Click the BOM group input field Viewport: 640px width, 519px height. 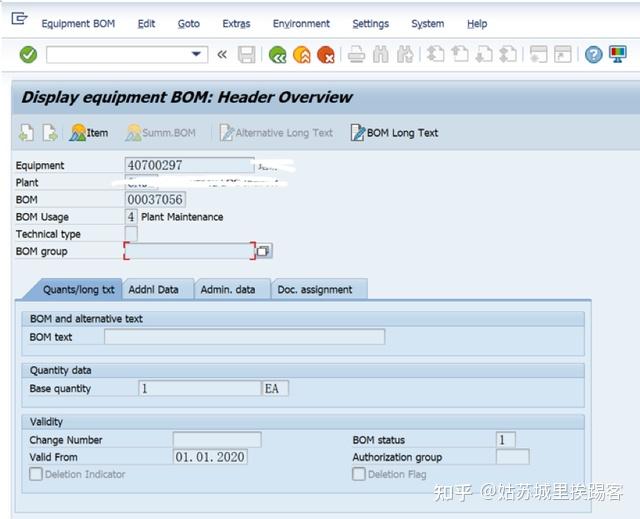(190, 251)
